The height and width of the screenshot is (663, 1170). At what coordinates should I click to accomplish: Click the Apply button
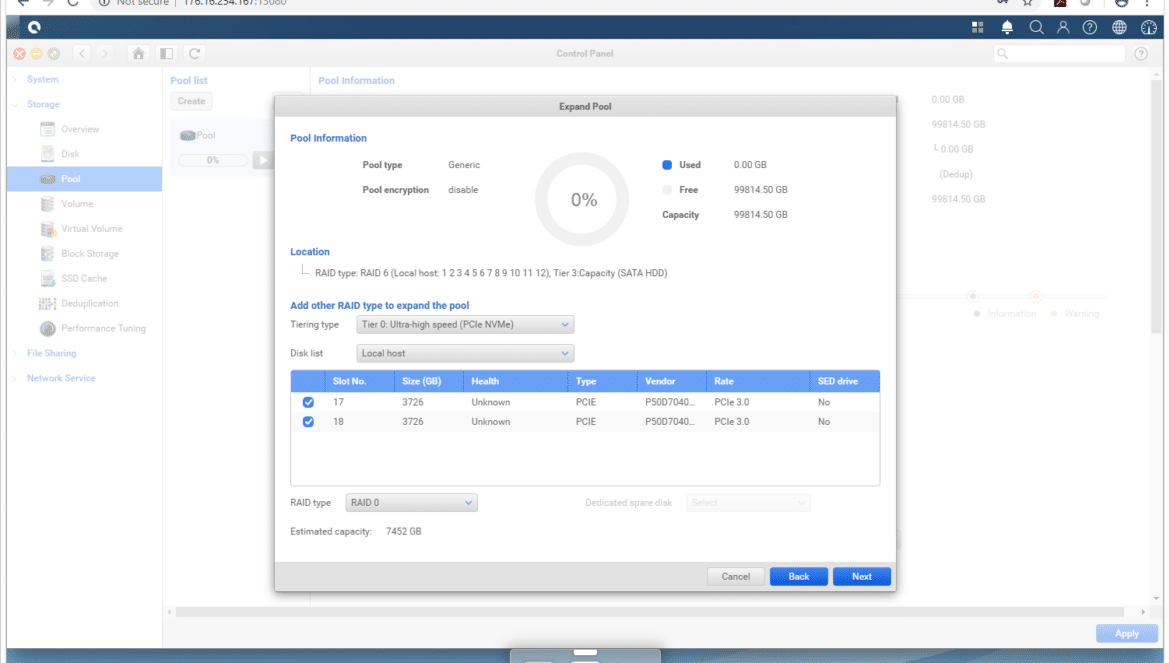[x=1127, y=633]
